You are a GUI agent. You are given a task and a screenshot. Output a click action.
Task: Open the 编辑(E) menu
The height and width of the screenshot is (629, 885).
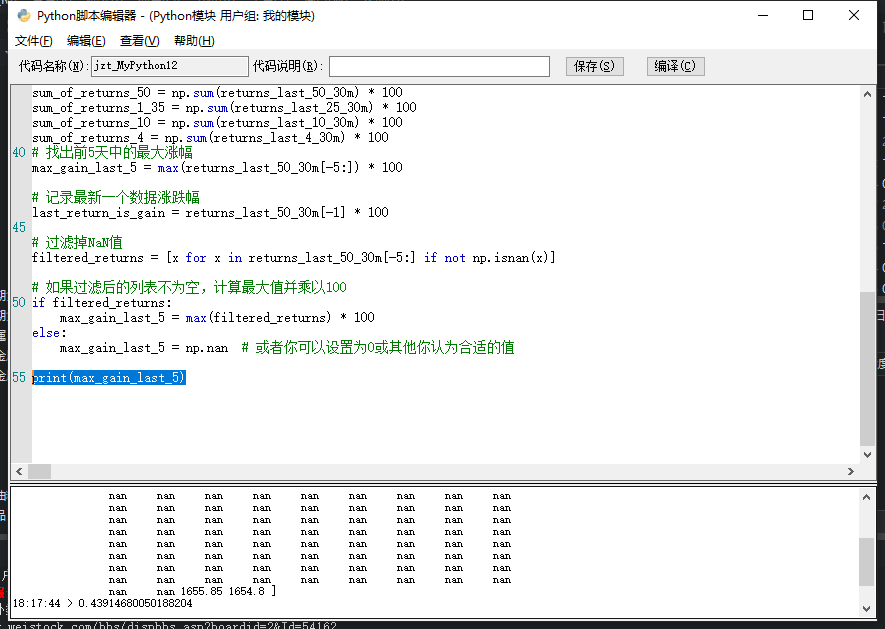click(x=86, y=41)
